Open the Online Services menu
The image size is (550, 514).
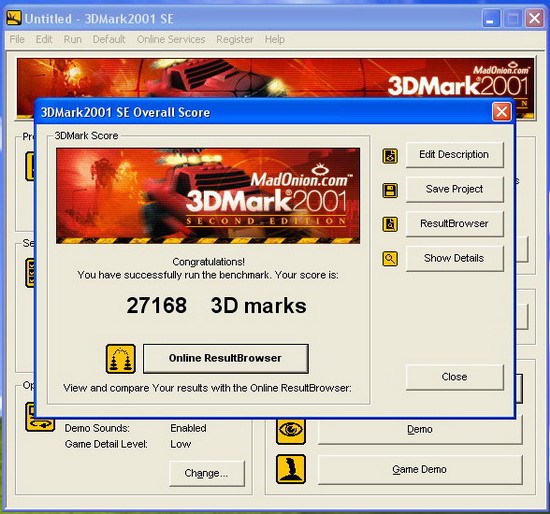pos(171,39)
